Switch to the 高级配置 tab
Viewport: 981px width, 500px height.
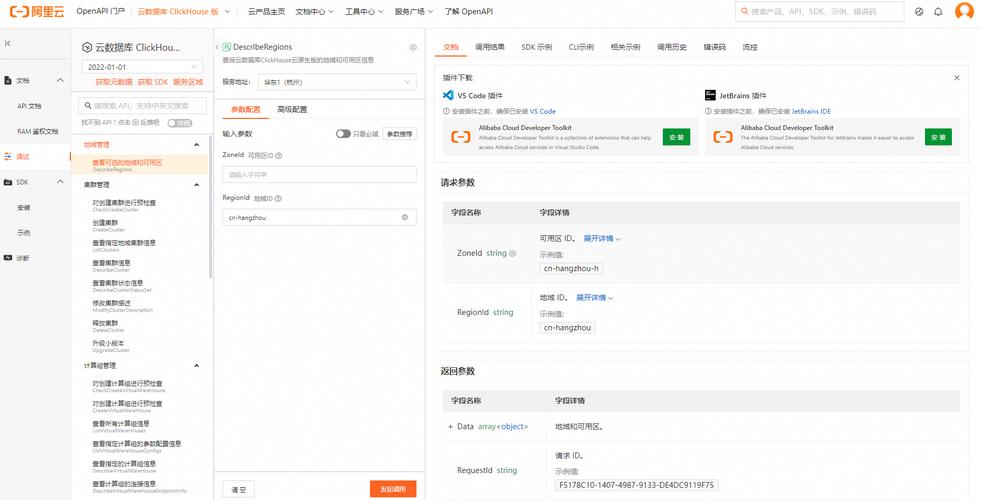point(292,110)
